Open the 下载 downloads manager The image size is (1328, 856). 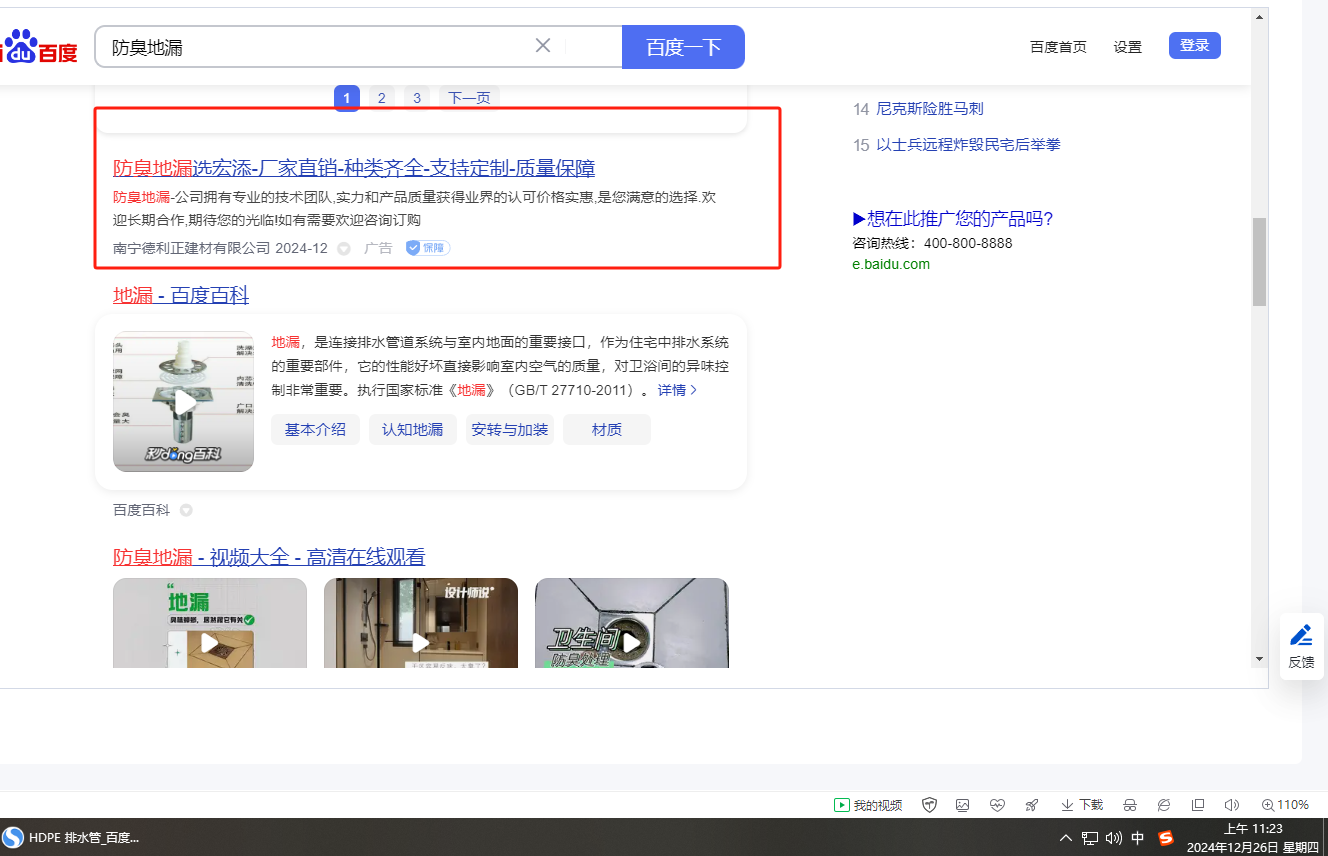pos(1082,805)
